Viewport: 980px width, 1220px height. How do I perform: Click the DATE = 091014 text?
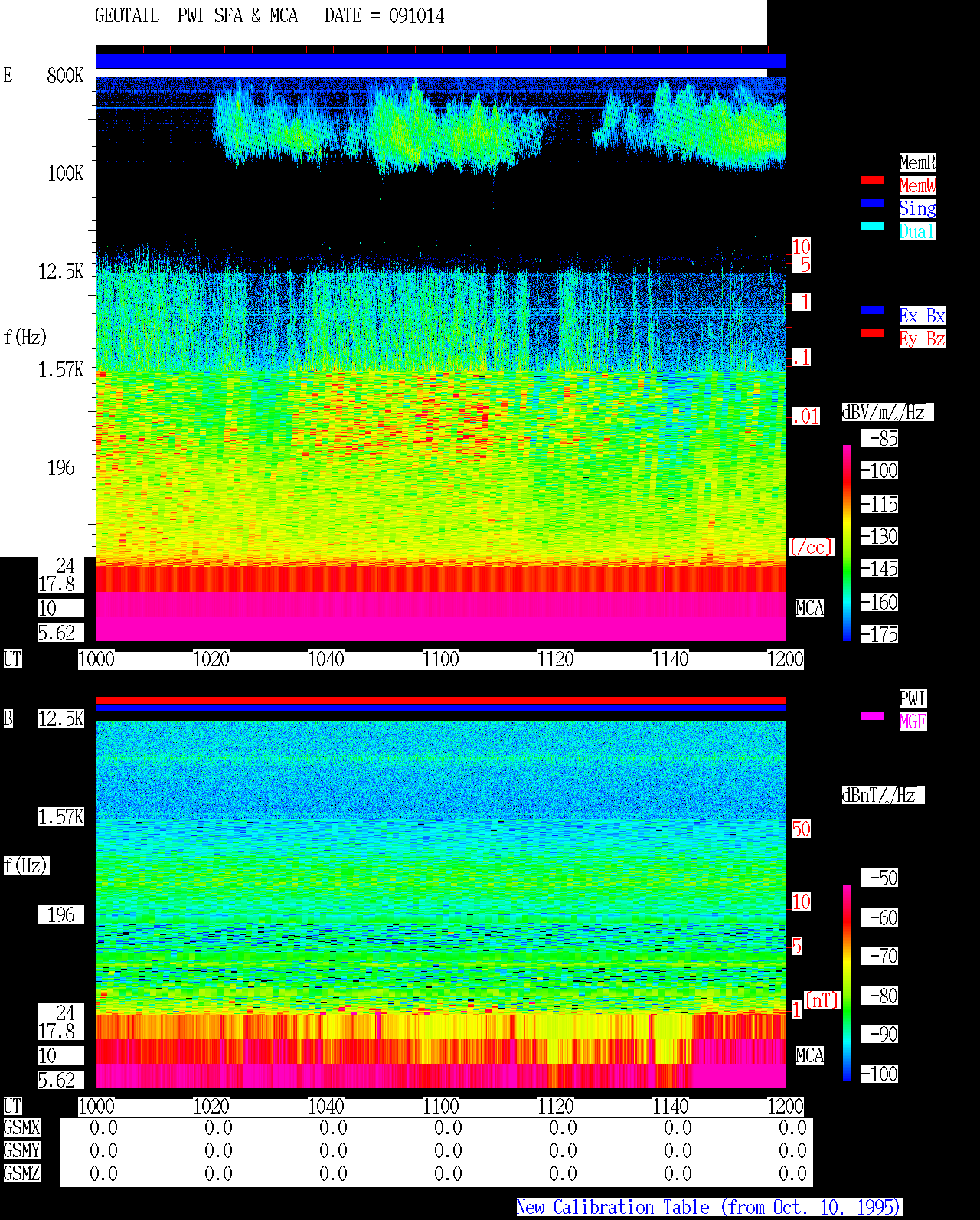point(384,16)
